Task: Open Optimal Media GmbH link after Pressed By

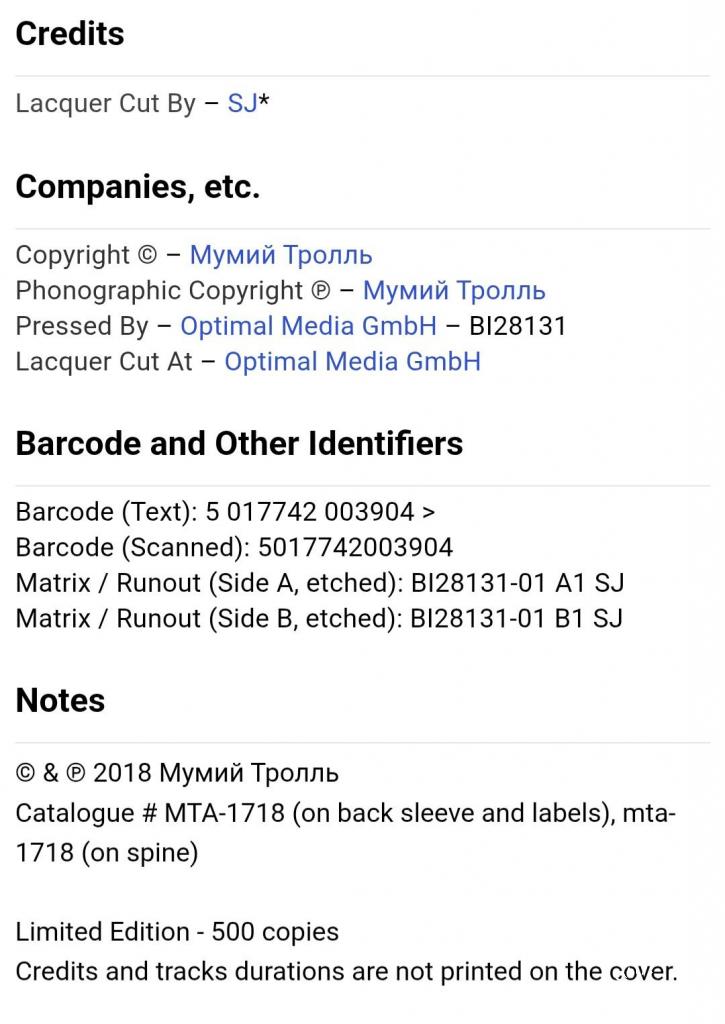Action: 308,326
